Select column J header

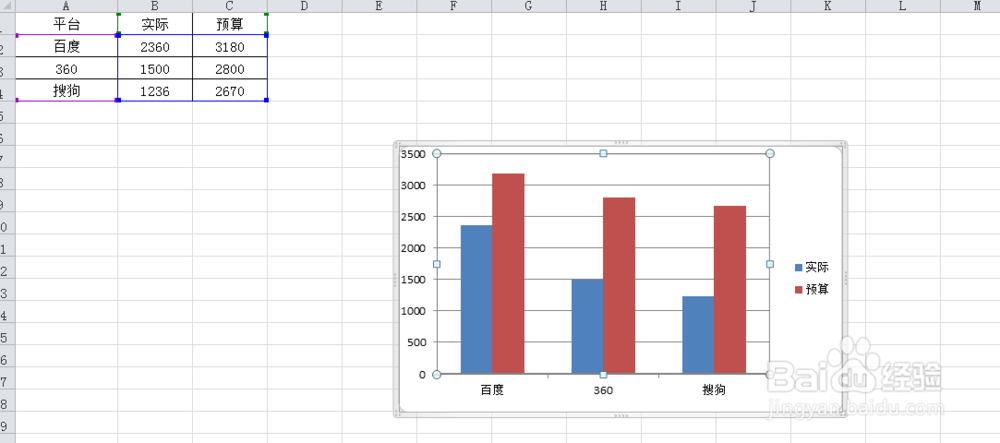753,6
